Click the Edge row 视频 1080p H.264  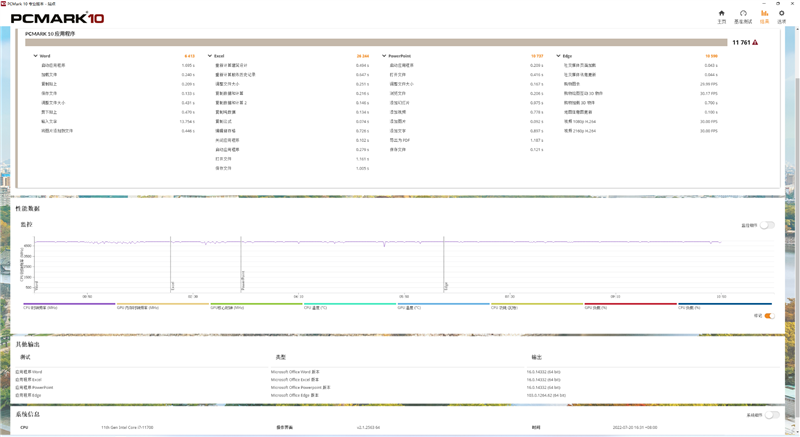(580, 121)
